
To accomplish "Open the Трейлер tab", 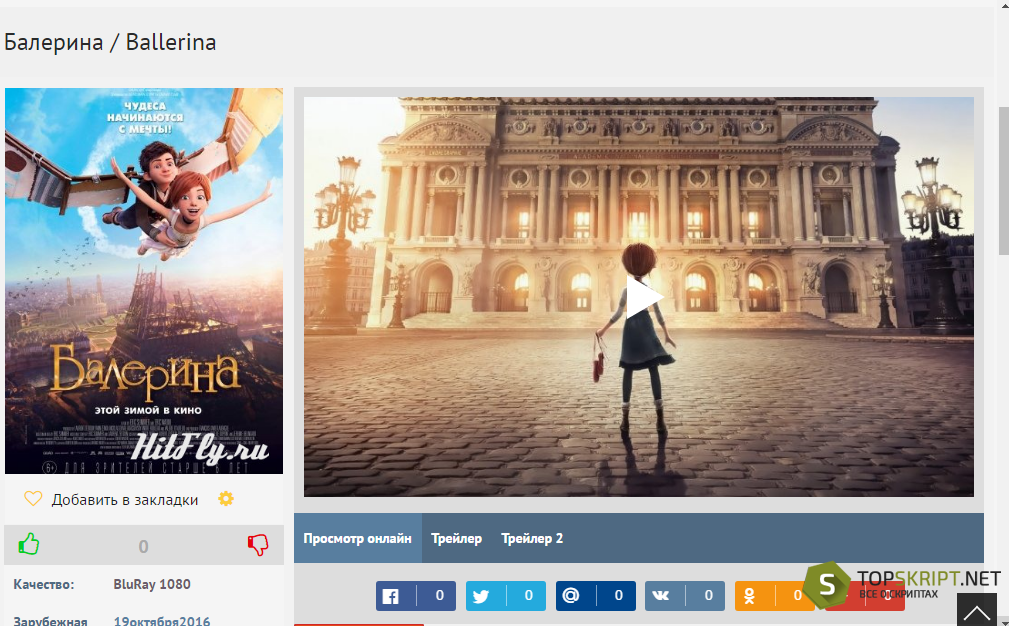I will 456,538.
